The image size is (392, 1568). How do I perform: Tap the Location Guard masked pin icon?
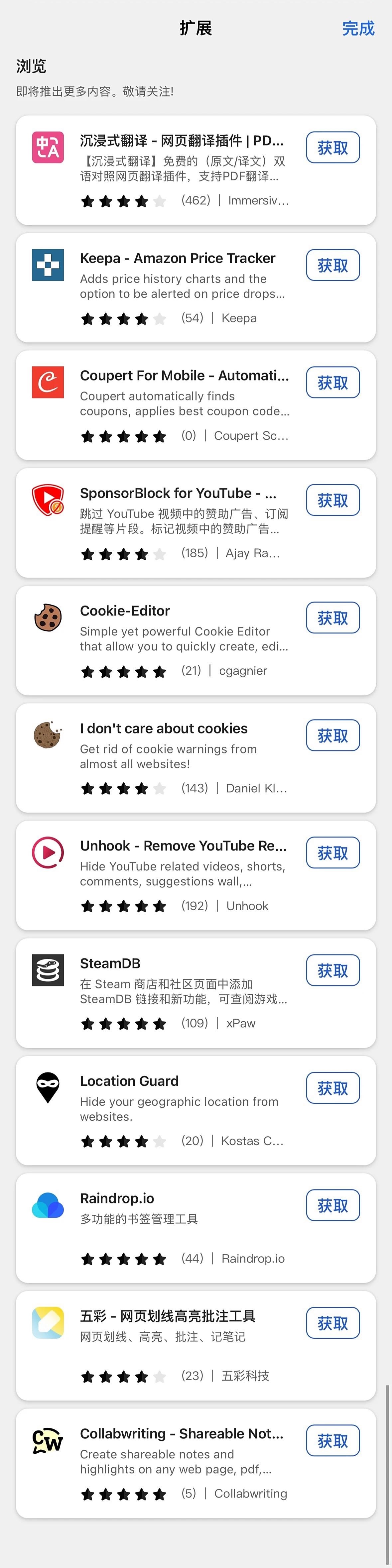coord(48,1087)
